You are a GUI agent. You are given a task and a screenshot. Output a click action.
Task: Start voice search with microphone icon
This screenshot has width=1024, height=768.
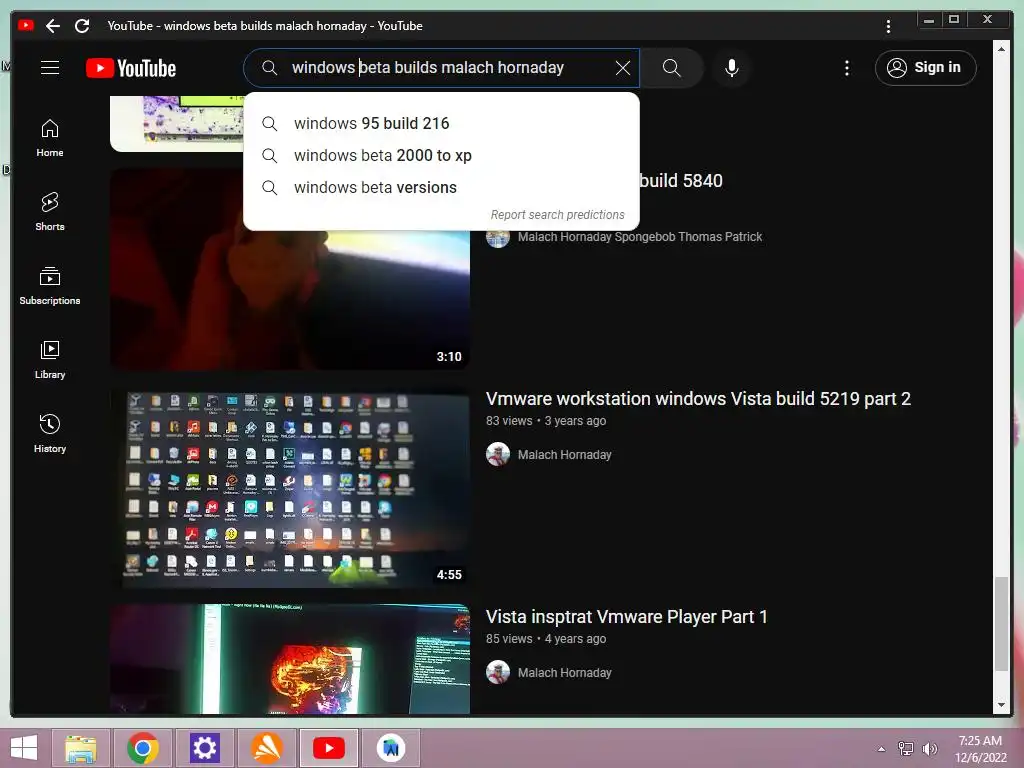[731, 68]
